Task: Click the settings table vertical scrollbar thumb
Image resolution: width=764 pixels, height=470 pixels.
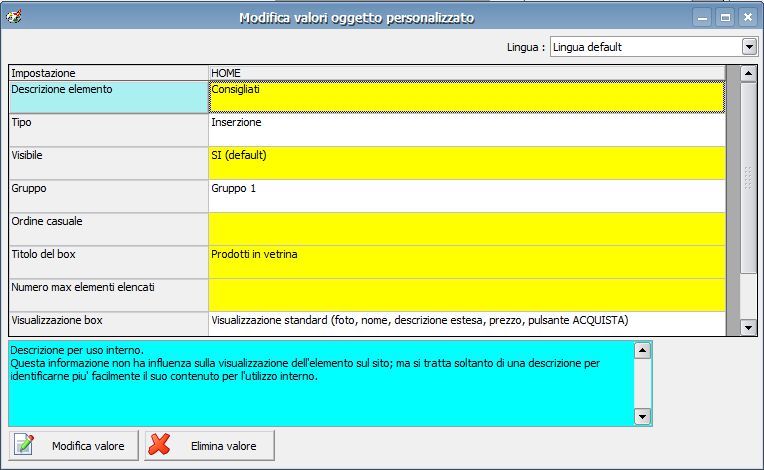Action: point(748,177)
